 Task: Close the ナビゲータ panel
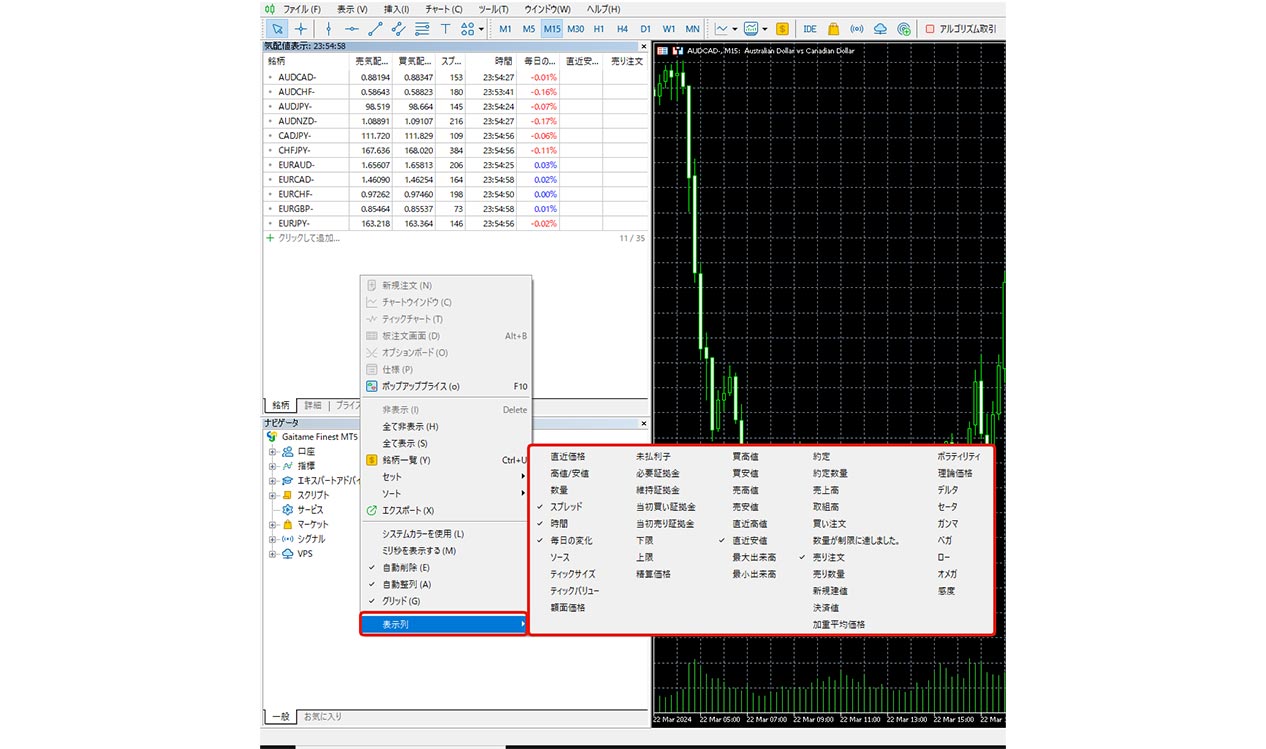(645, 423)
